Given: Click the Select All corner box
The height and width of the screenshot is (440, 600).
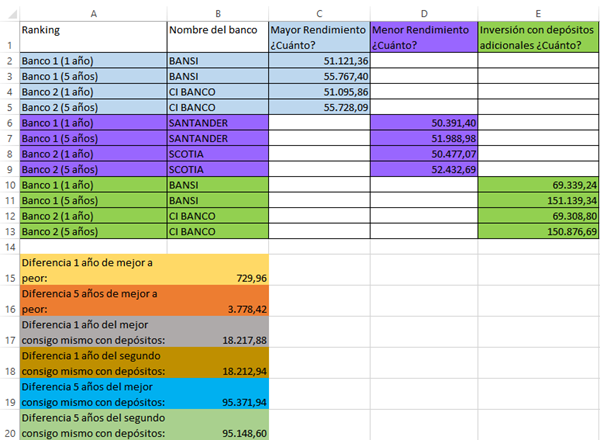Looking at the screenshot, I should coord(8,11).
